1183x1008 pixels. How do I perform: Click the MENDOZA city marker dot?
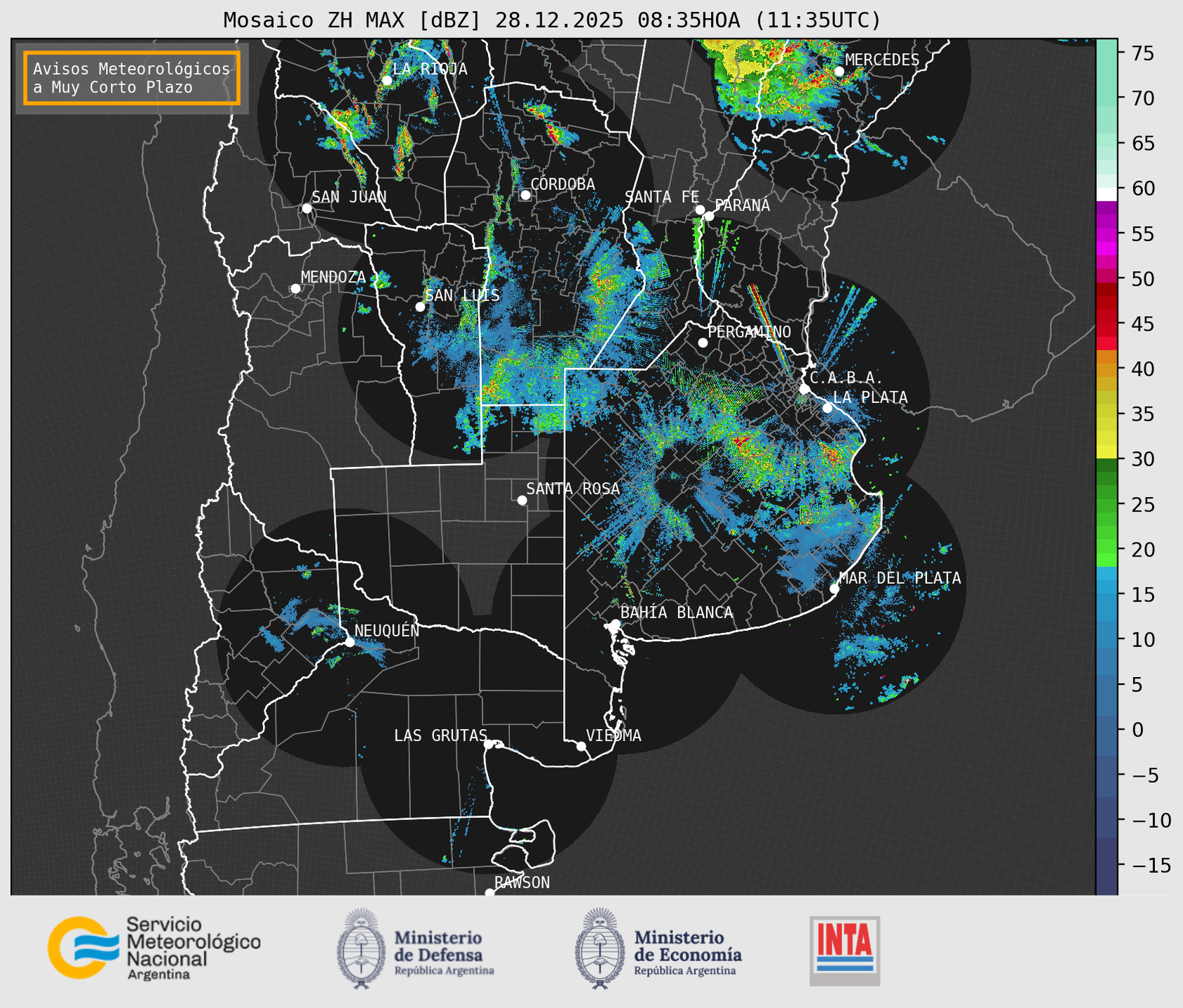tap(295, 289)
